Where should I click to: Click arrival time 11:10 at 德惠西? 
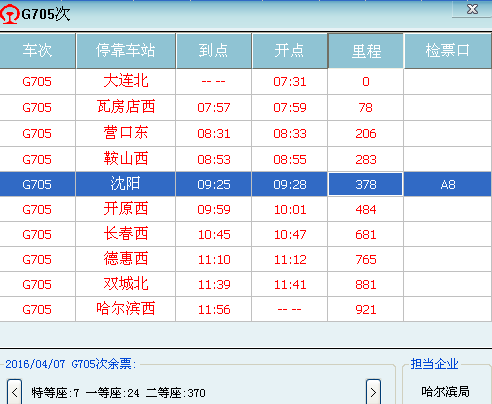(x=214, y=259)
